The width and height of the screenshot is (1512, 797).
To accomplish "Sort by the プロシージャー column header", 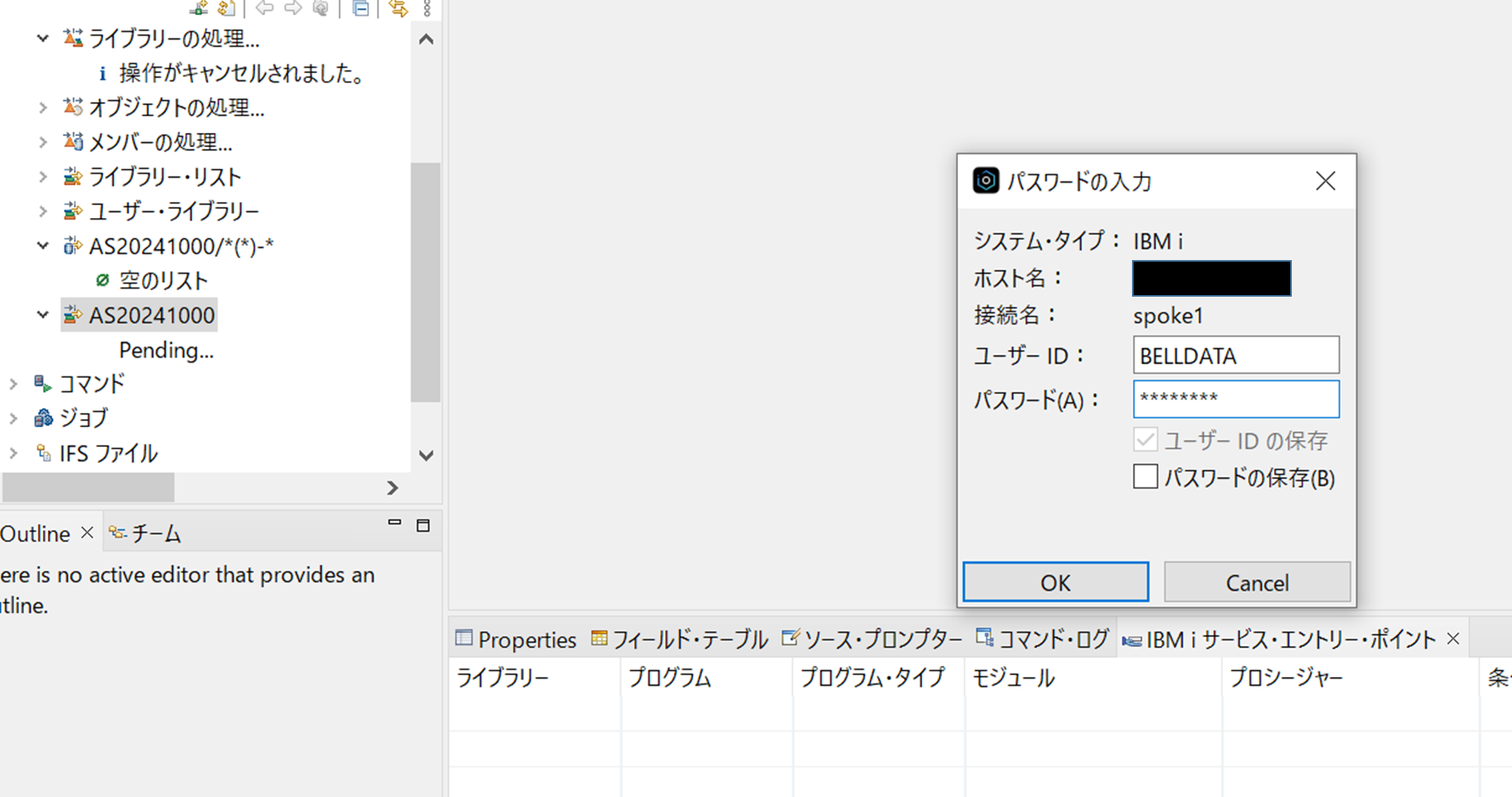I will click(x=1351, y=678).
